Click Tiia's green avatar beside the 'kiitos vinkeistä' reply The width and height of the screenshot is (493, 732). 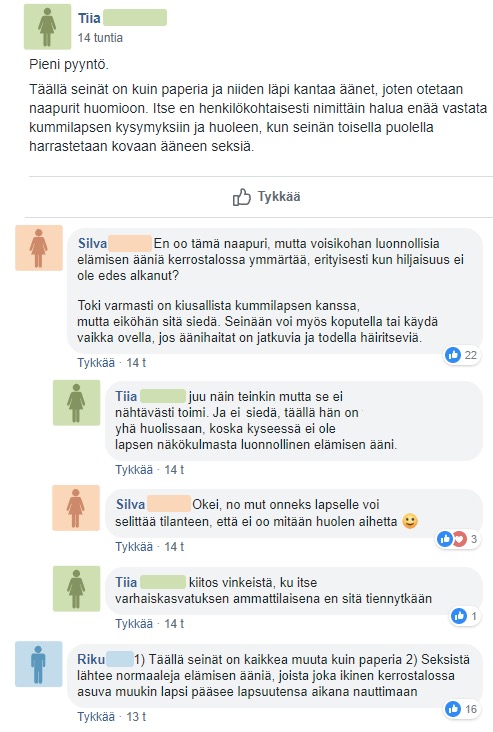coord(77,589)
